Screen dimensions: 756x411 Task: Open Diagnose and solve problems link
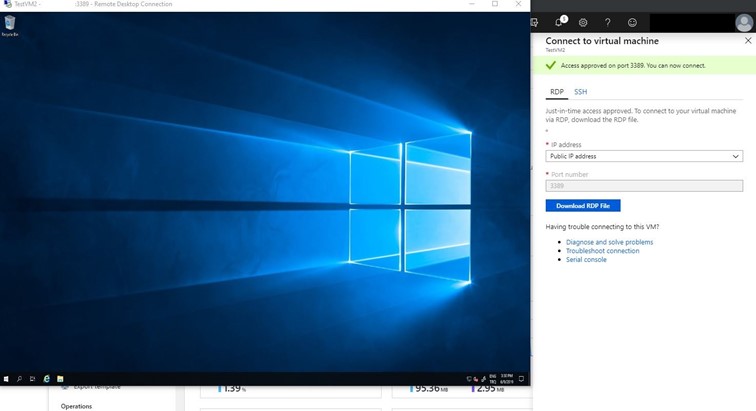click(609, 242)
